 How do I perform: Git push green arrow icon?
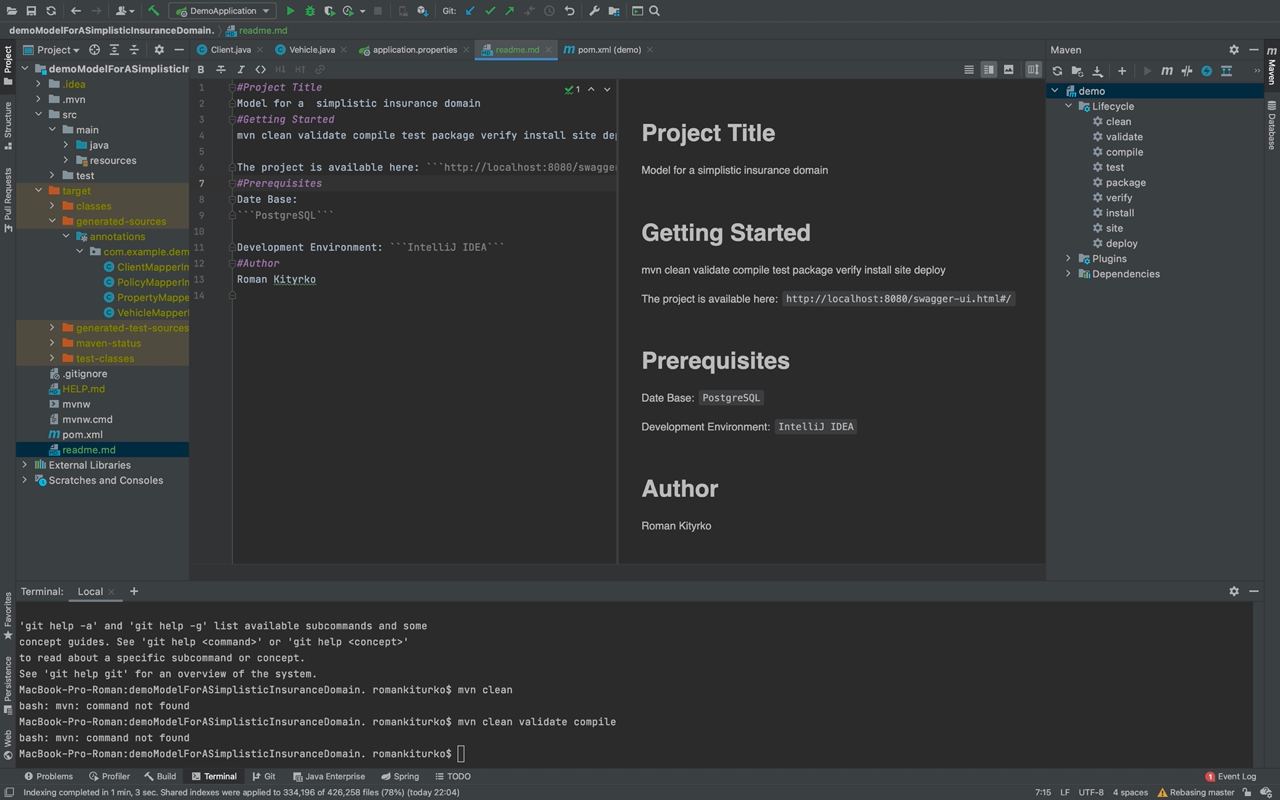510,11
